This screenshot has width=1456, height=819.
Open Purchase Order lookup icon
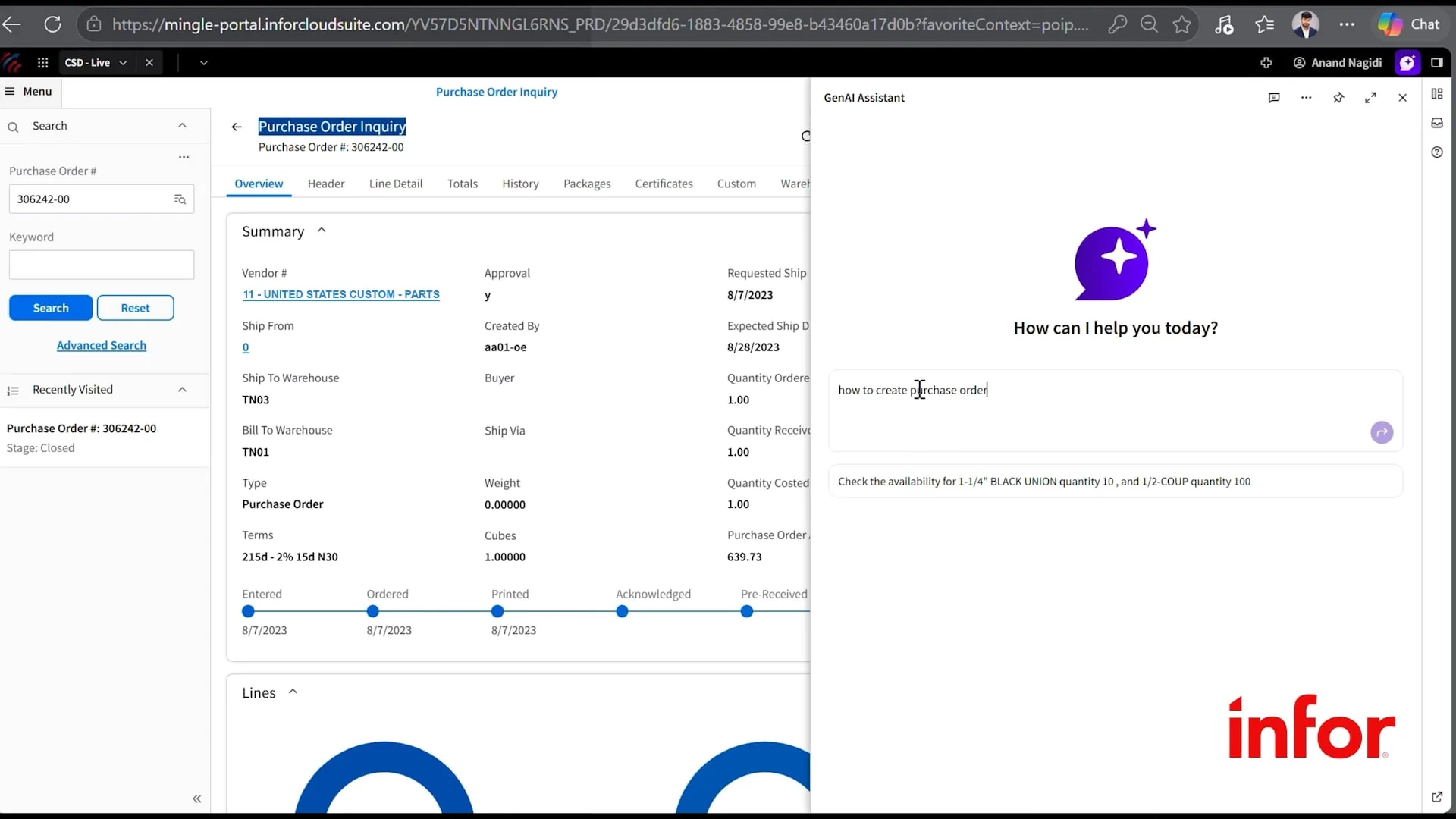[x=180, y=199]
